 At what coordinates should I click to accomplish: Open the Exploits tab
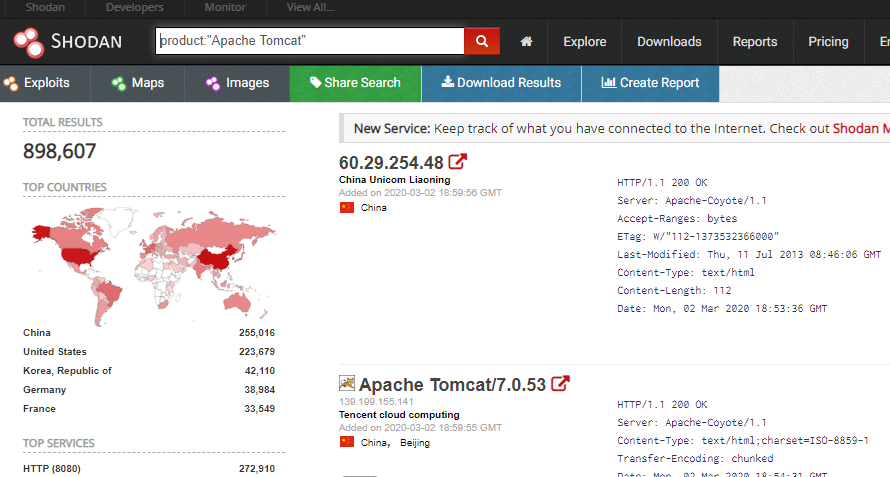45,83
